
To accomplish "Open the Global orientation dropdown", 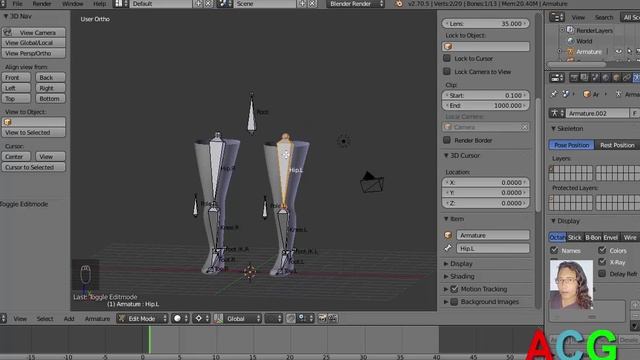I will click(x=243, y=318).
